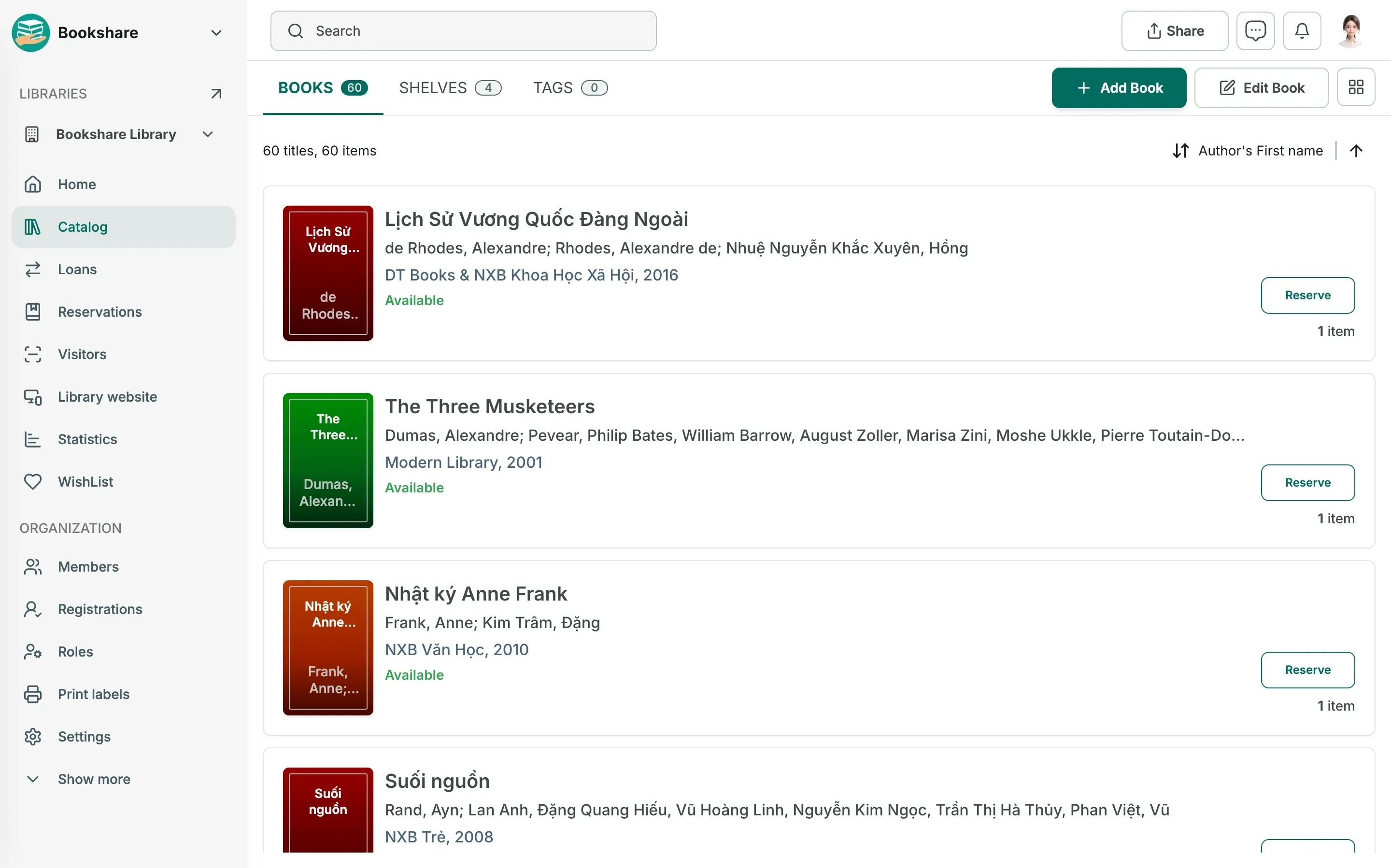Click the Edit Book button

tap(1261, 88)
